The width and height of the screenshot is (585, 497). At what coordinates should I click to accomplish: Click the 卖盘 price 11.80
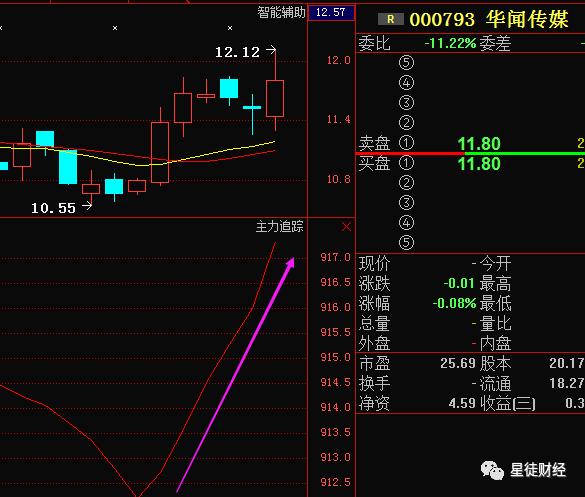point(479,144)
